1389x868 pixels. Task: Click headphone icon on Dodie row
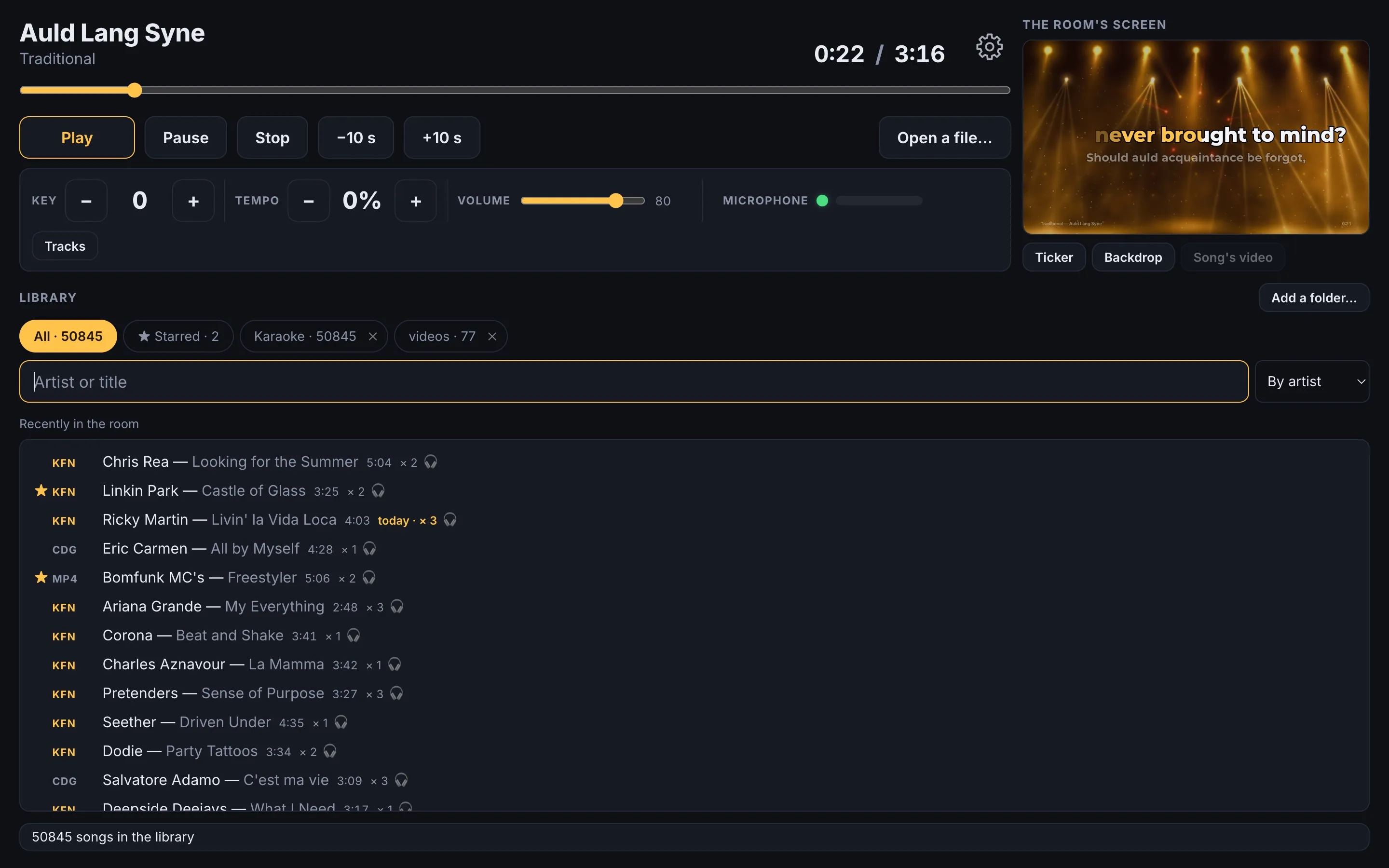point(330,751)
